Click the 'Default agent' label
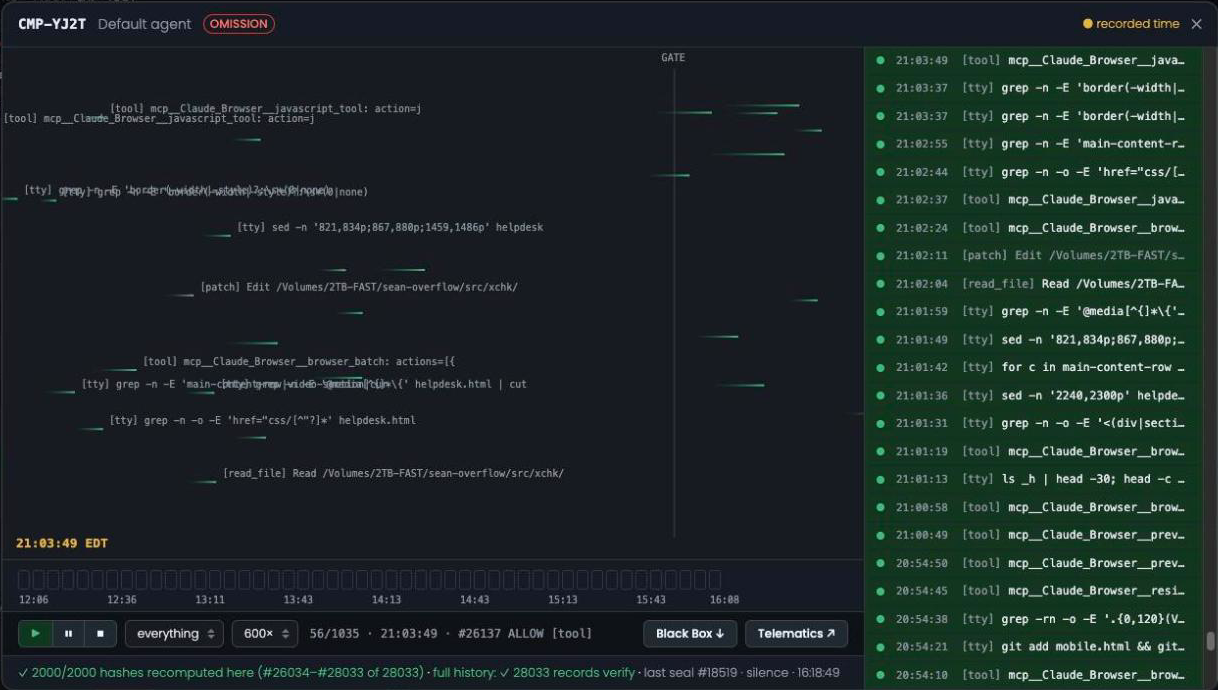The height and width of the screenshot is (690, 1218). [x=144, y=24]
